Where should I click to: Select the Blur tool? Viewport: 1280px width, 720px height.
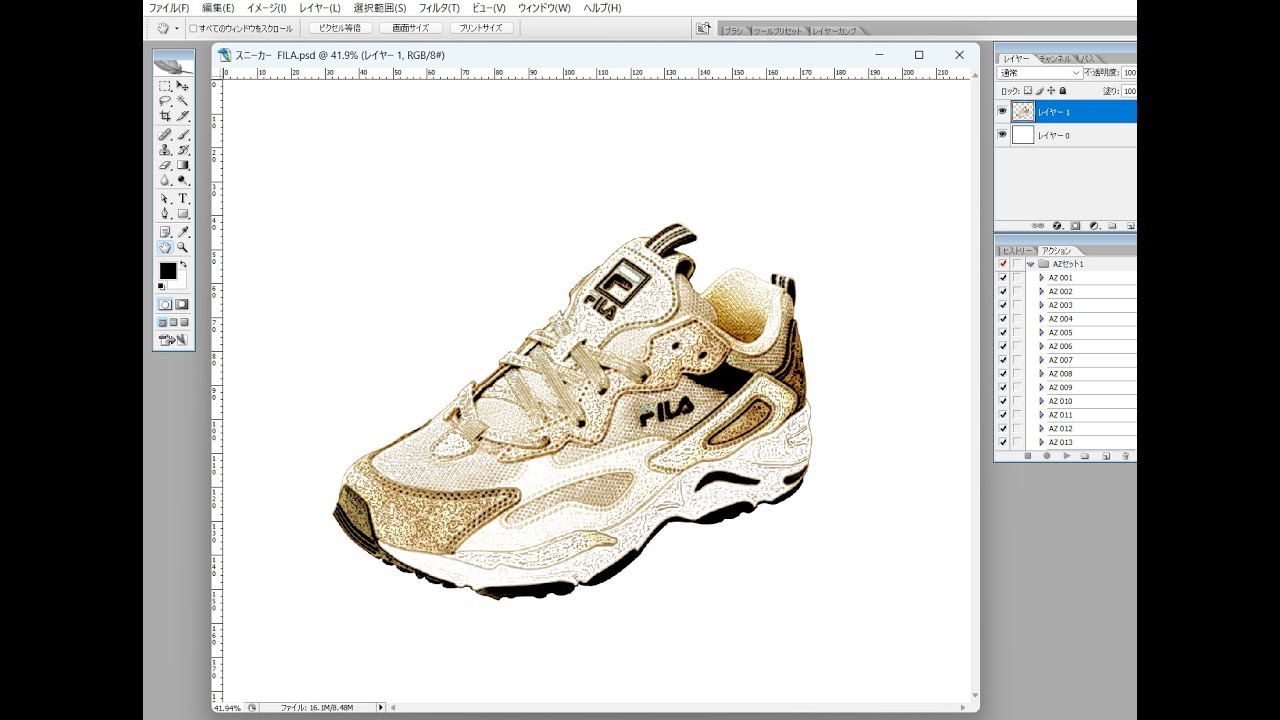[165, 180]
